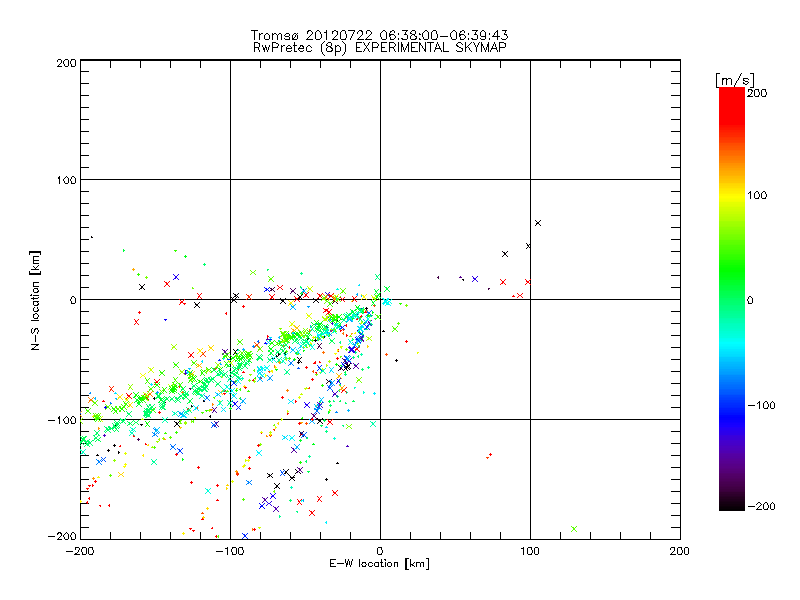Click the 'RwPretec (8p) EXPERIMENTAL SKYMAP' subtitle
Screen dimensions: 800x600
[x=379, y=47]
